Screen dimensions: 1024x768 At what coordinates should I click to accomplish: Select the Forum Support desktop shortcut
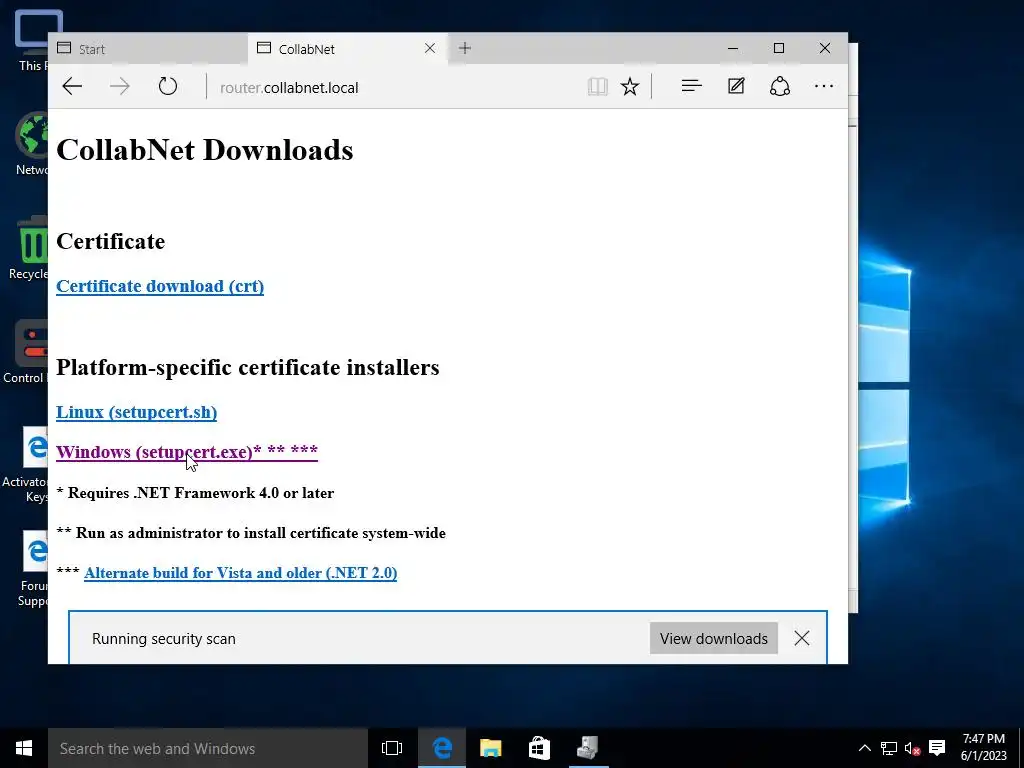[31, 568]
